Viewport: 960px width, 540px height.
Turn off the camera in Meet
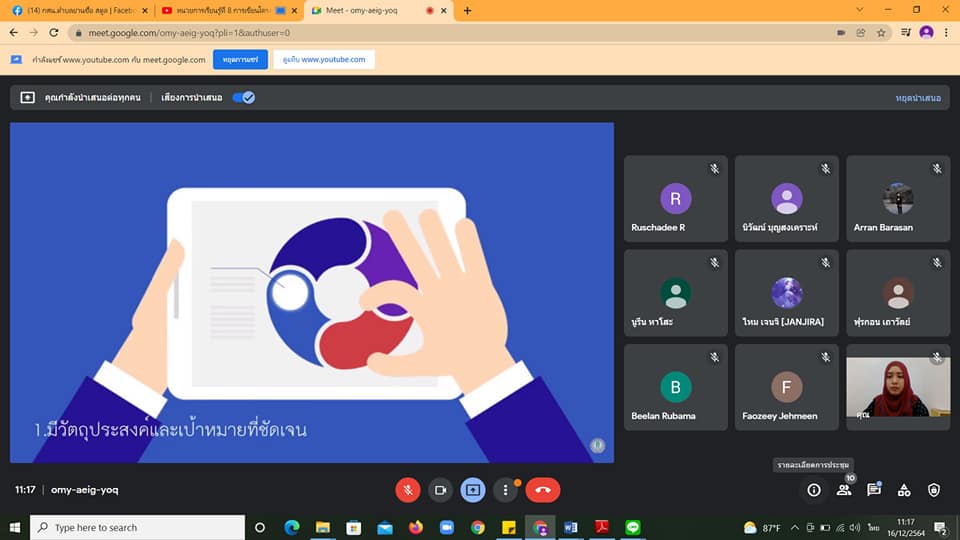coord(440,490)
